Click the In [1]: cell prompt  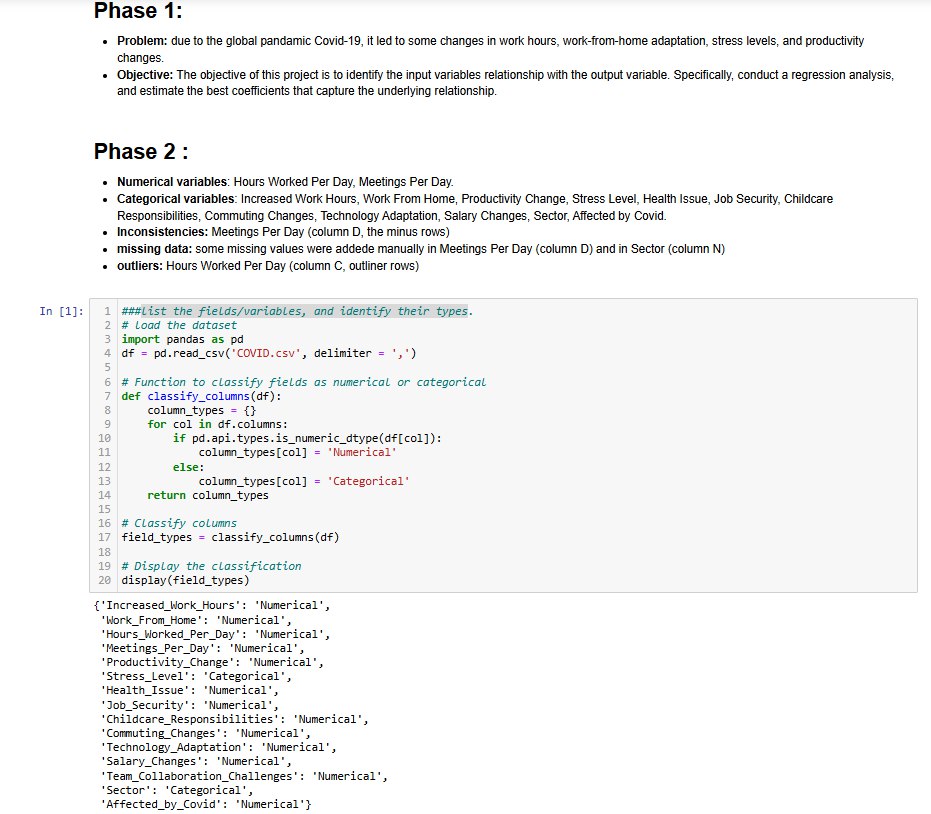(58, 311)
